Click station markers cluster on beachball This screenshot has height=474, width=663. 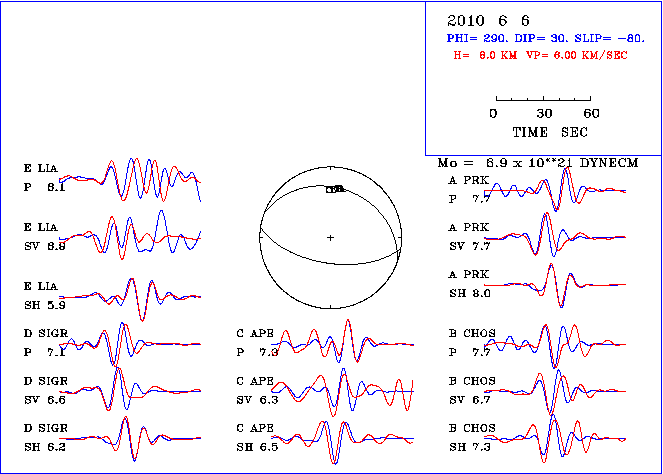point(335,189)
